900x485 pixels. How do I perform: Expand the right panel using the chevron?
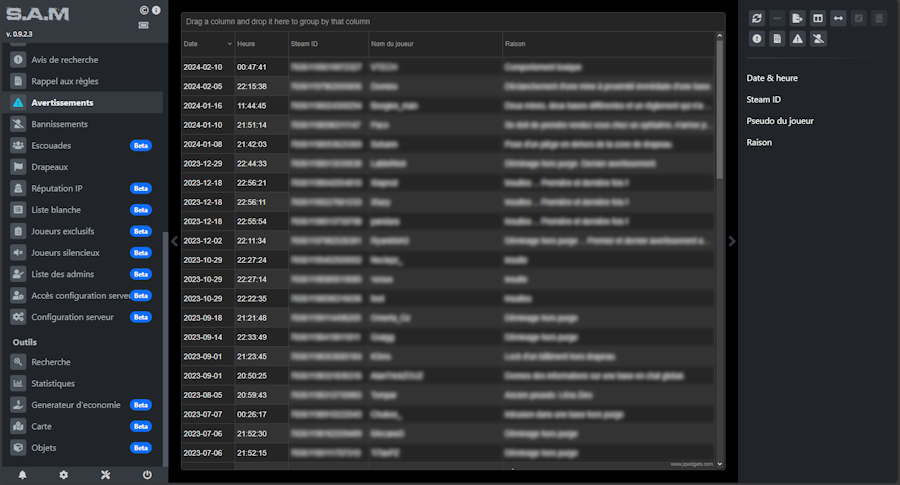pyautogui.click(x=731, y=241)
